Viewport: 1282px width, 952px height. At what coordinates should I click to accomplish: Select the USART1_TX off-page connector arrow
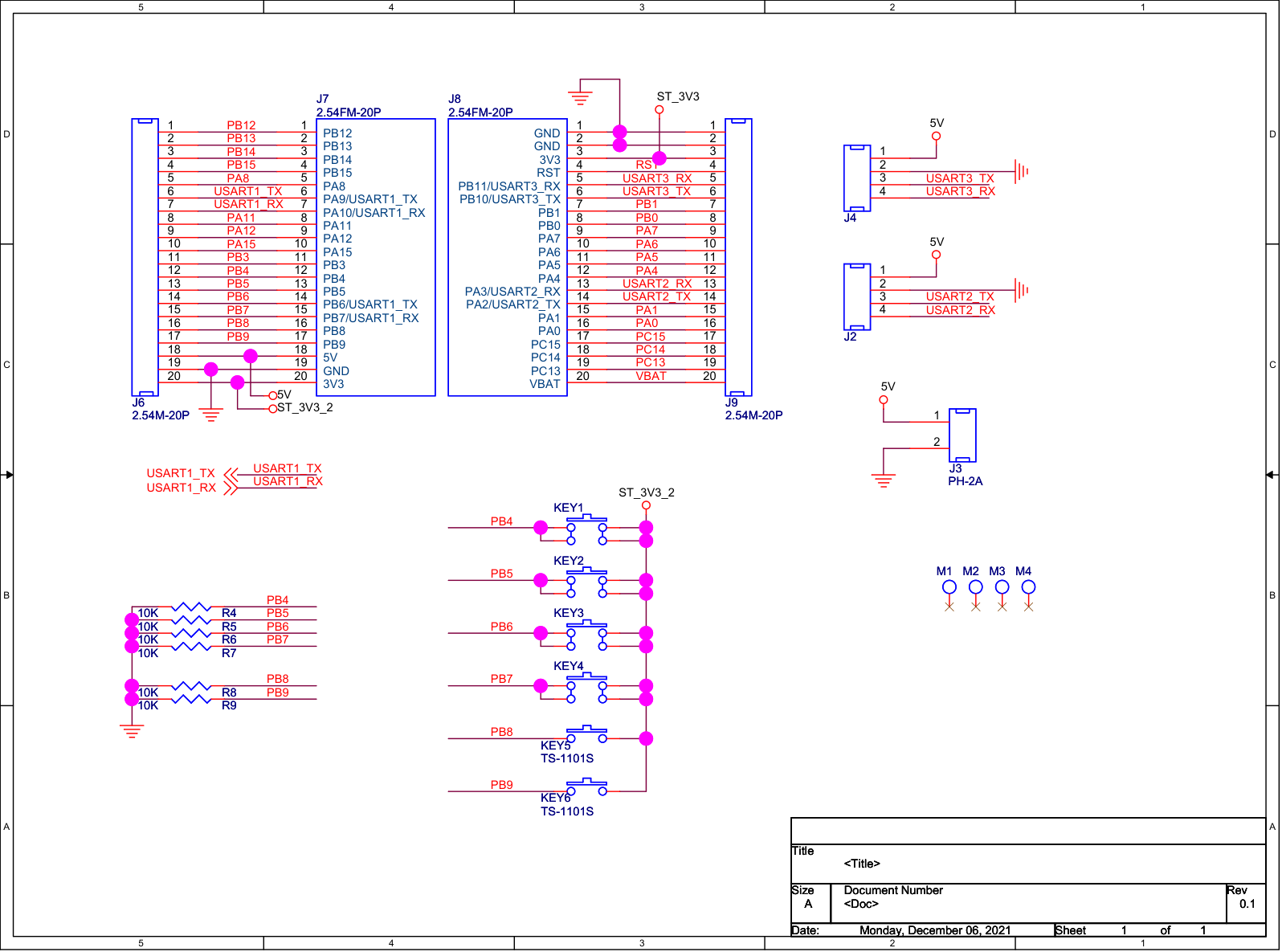click(x=231, y=474)
